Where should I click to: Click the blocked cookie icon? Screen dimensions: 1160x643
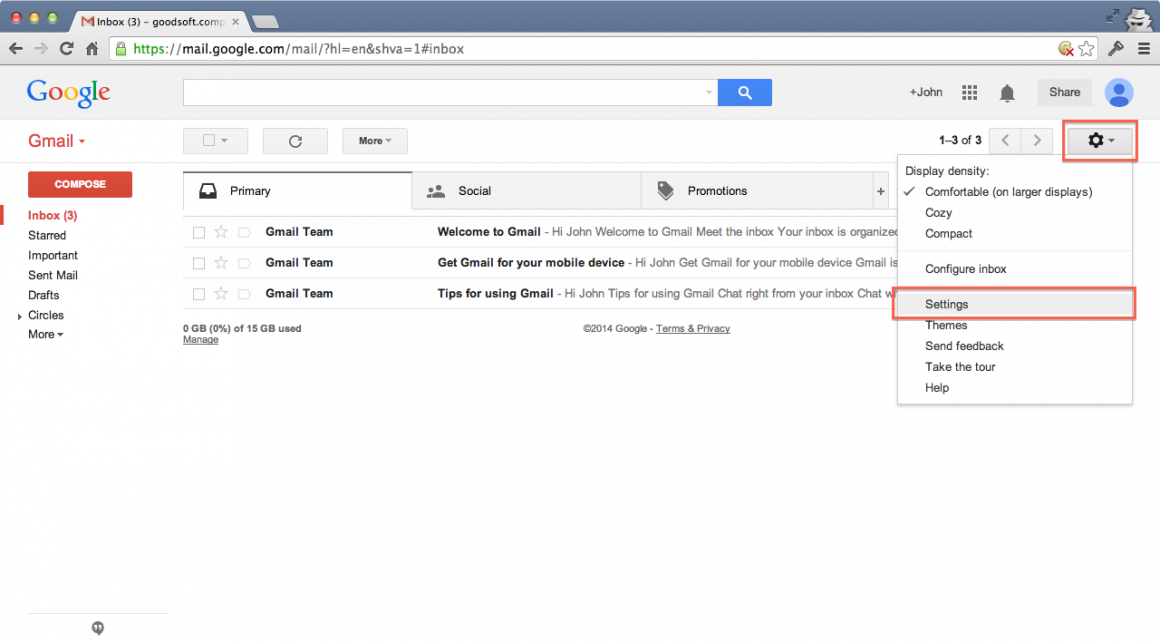[1065, 49]
